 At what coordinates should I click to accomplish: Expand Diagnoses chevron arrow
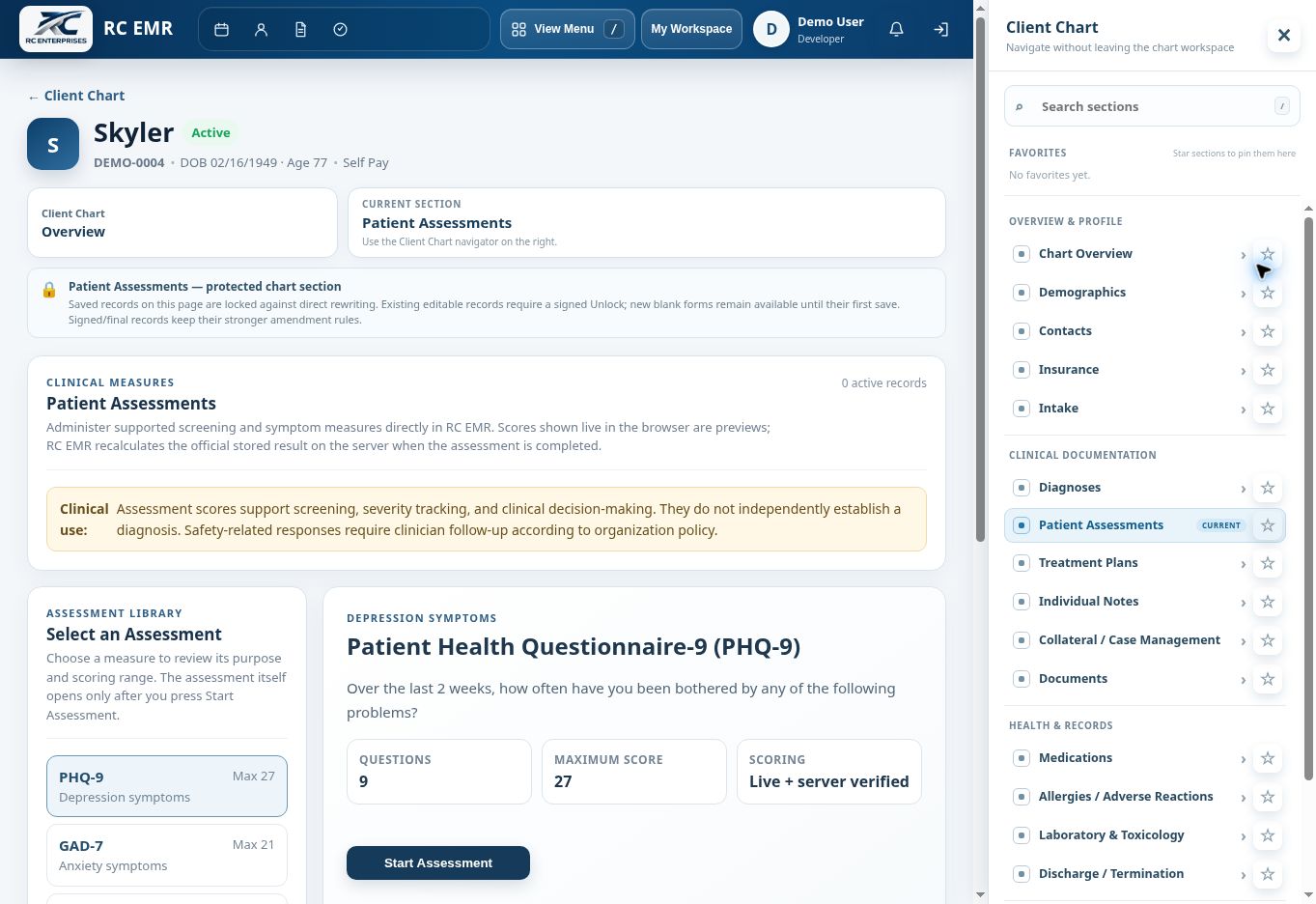(x=1243, y=489)
